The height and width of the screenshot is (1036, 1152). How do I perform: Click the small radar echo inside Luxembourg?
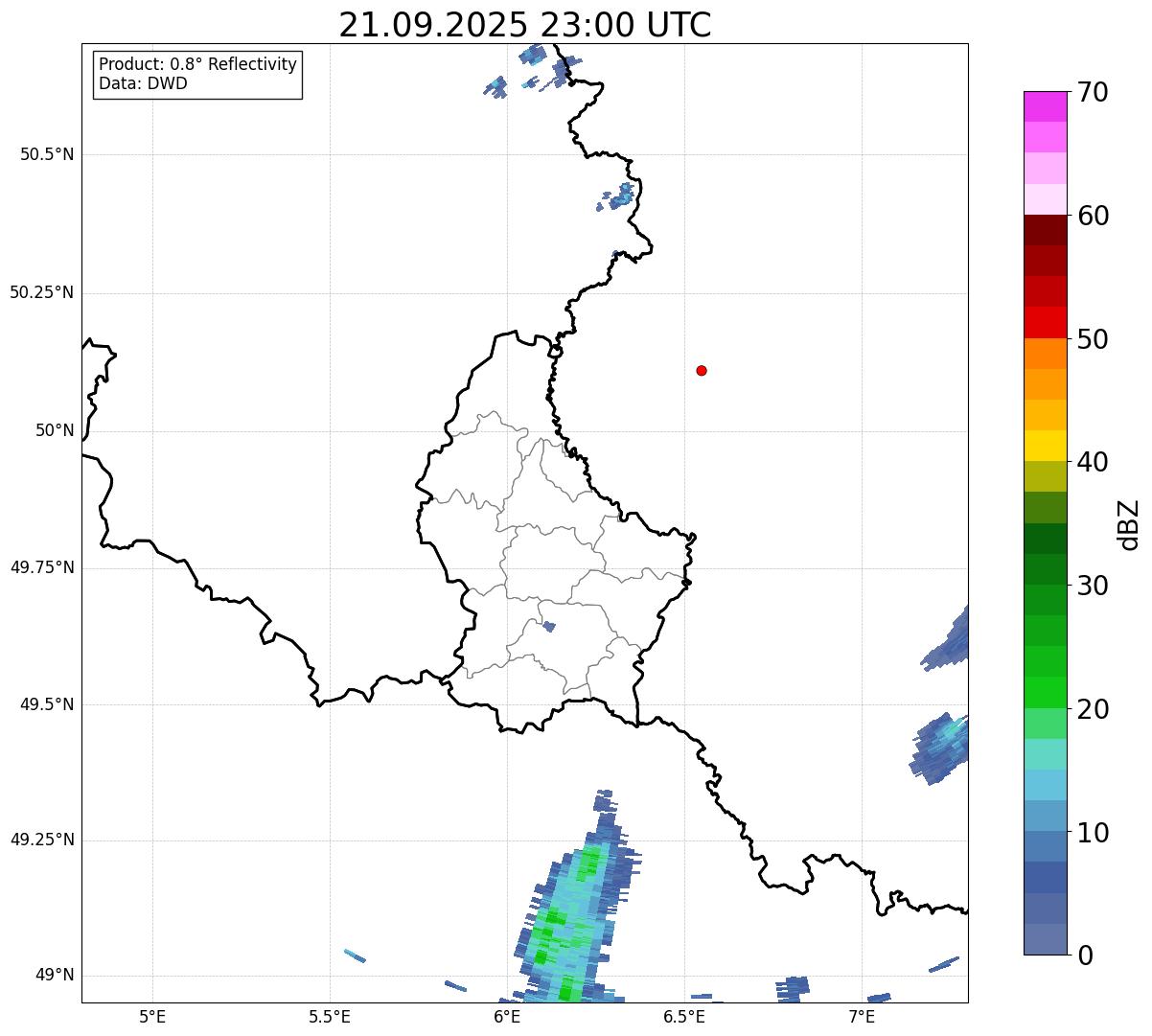548,627
